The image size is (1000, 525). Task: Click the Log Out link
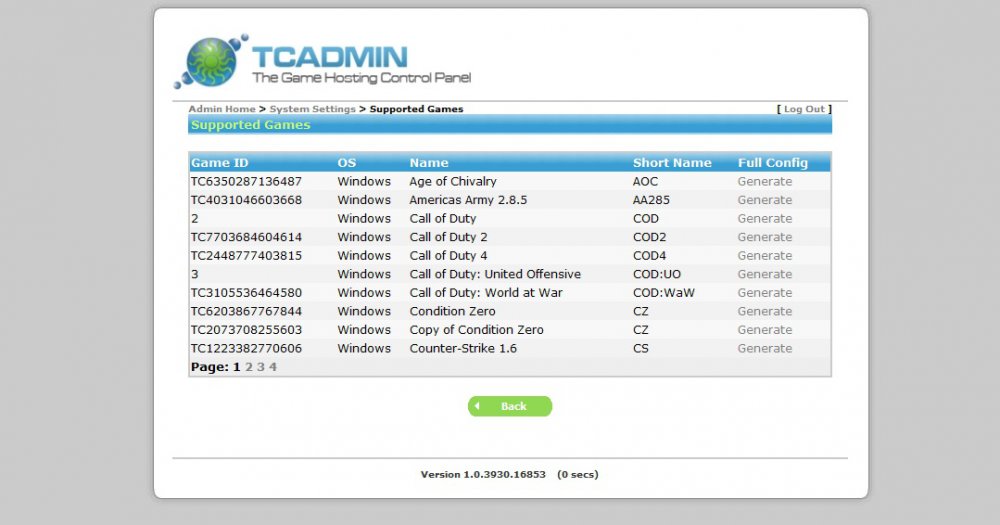tap(804, 109)
